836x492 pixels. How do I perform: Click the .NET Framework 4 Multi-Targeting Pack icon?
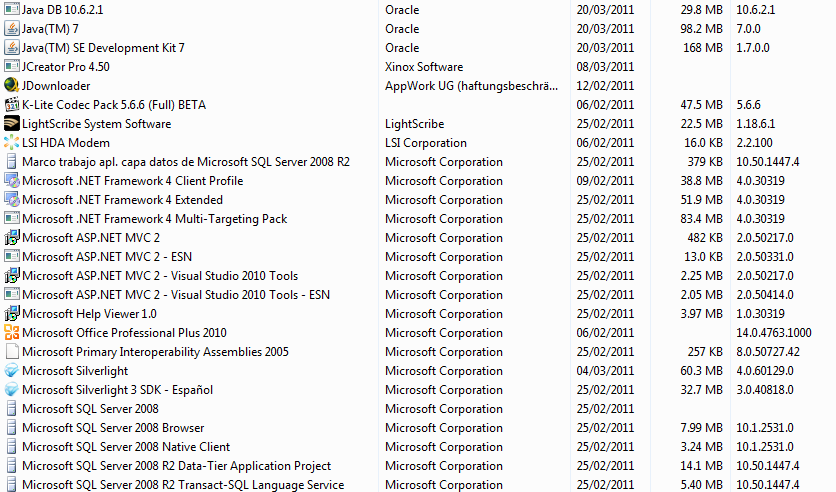point(11,219)
